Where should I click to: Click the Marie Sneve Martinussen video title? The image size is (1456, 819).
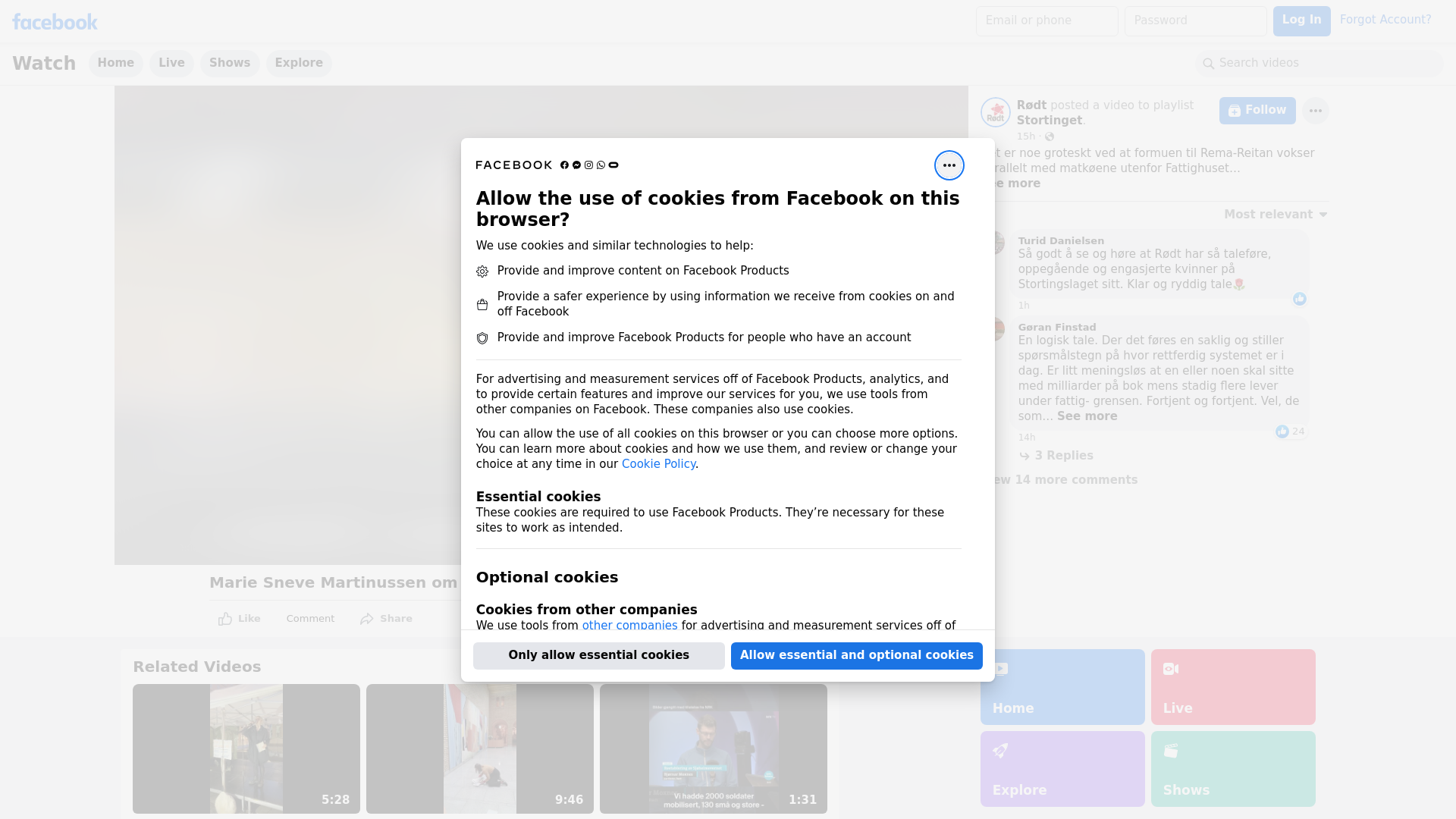click(334, 582)
